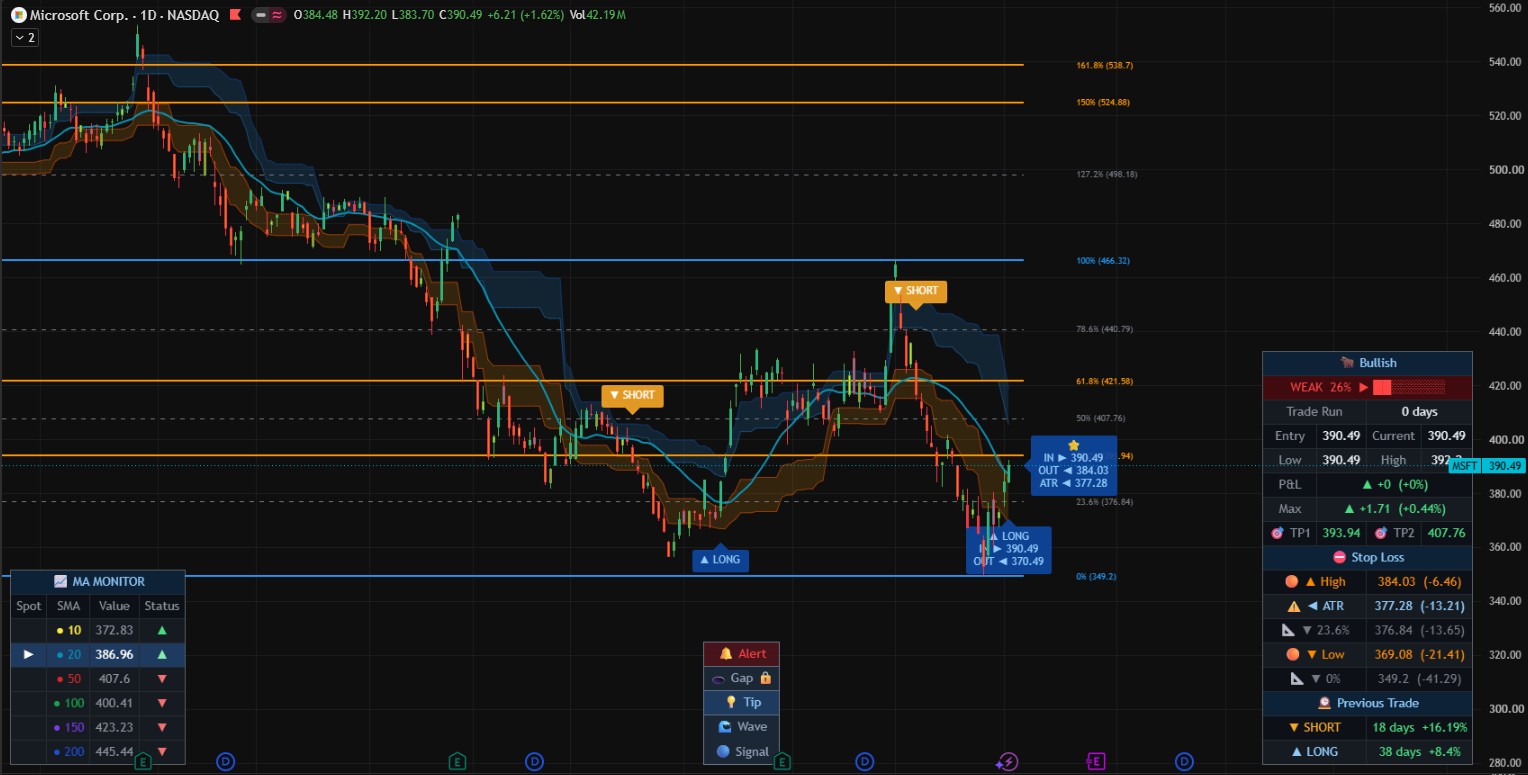Click the 0% (349.2) Fibonacci label

click(1096, 577)
